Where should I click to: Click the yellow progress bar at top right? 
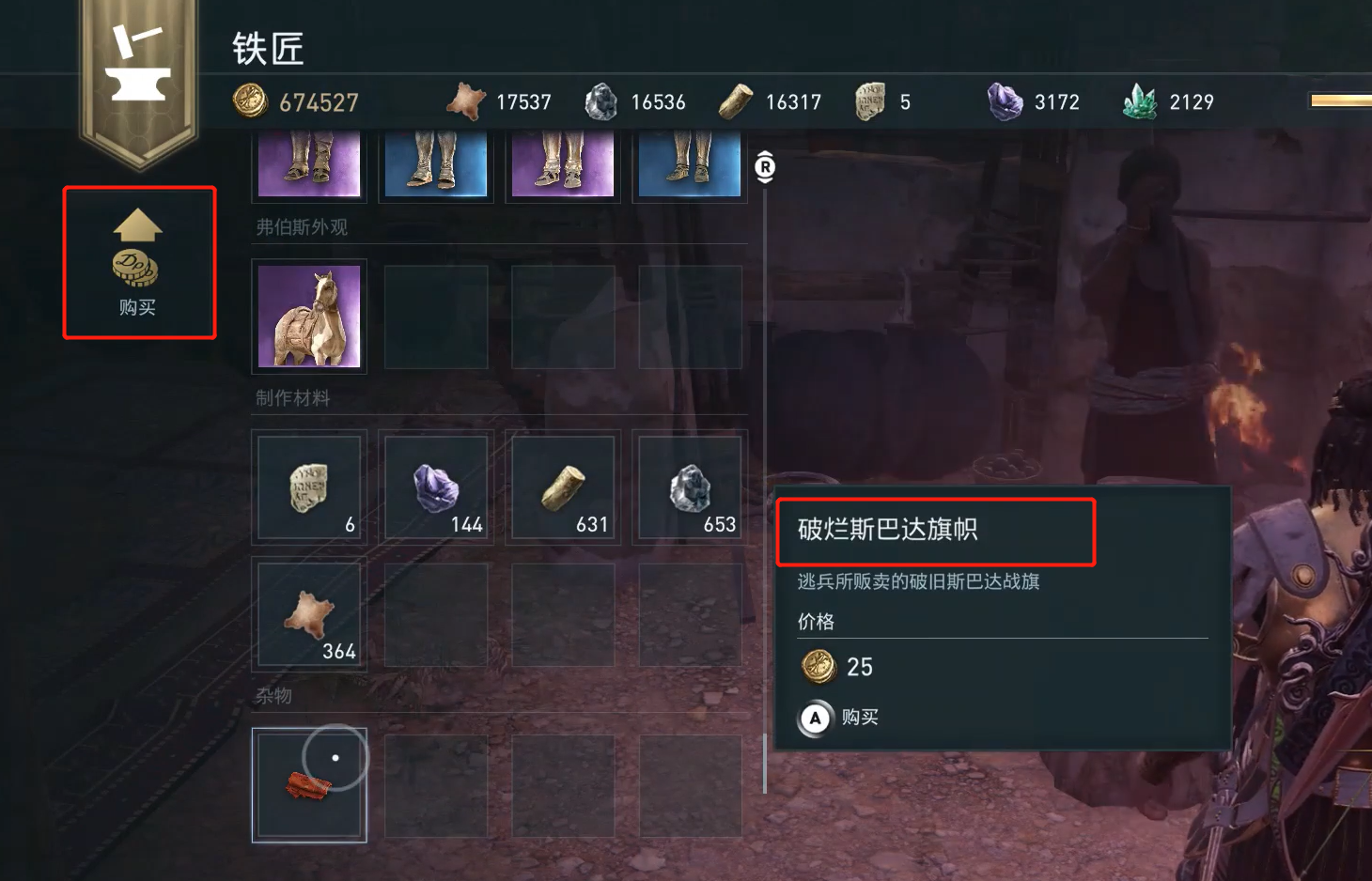(1341, 100)
